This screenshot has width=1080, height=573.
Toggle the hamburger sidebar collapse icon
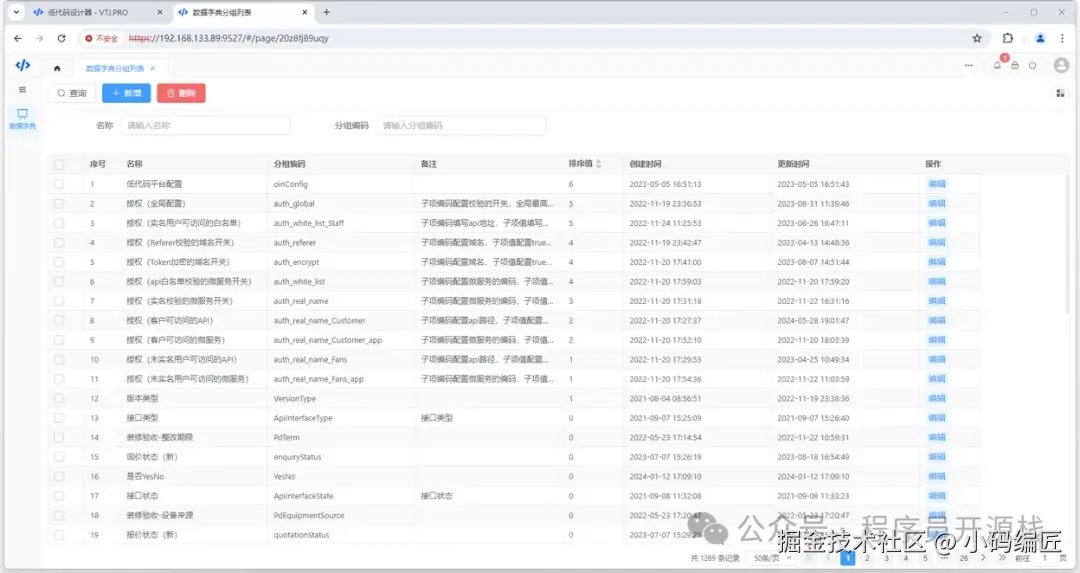22,90
